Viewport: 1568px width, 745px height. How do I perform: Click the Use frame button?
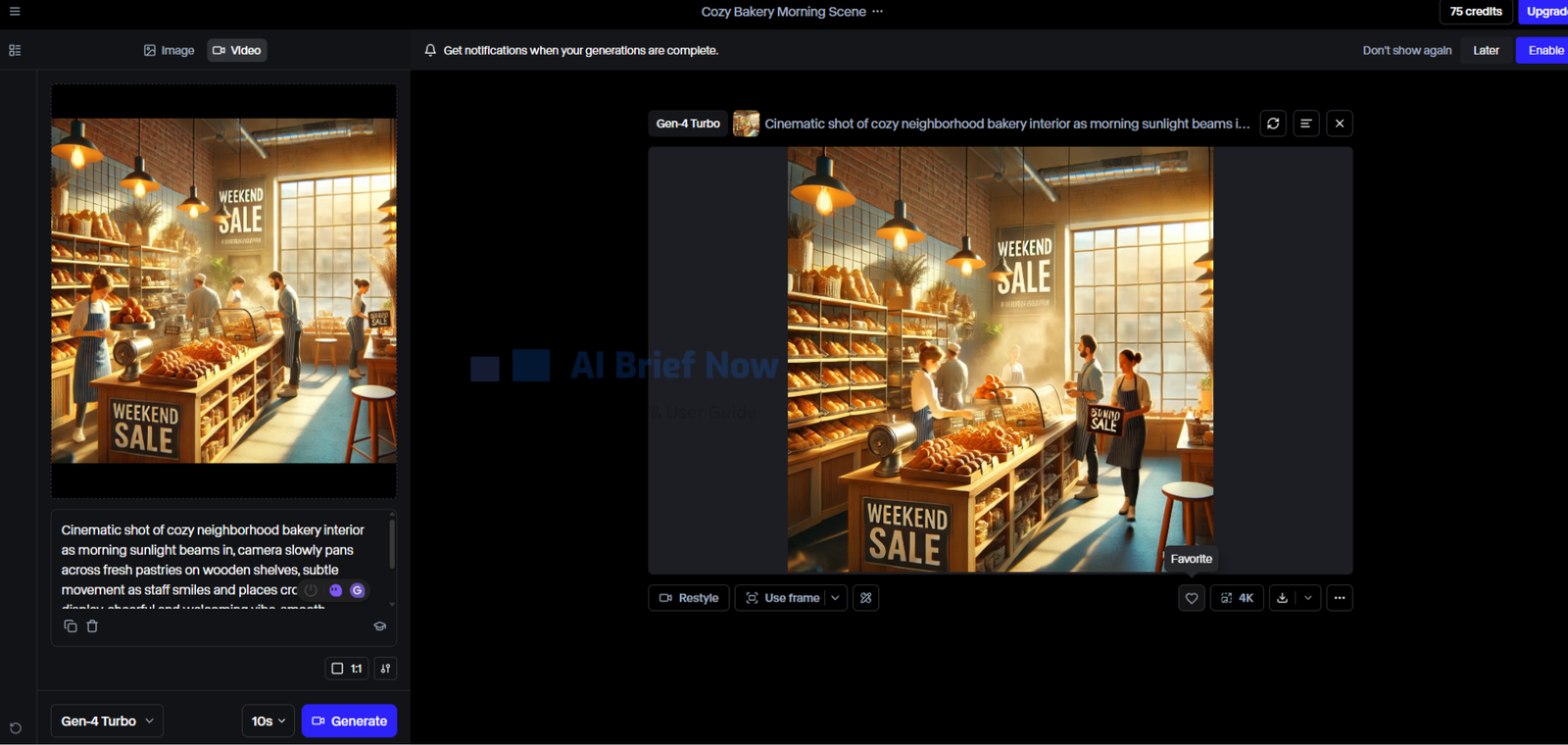click(781, 598)
